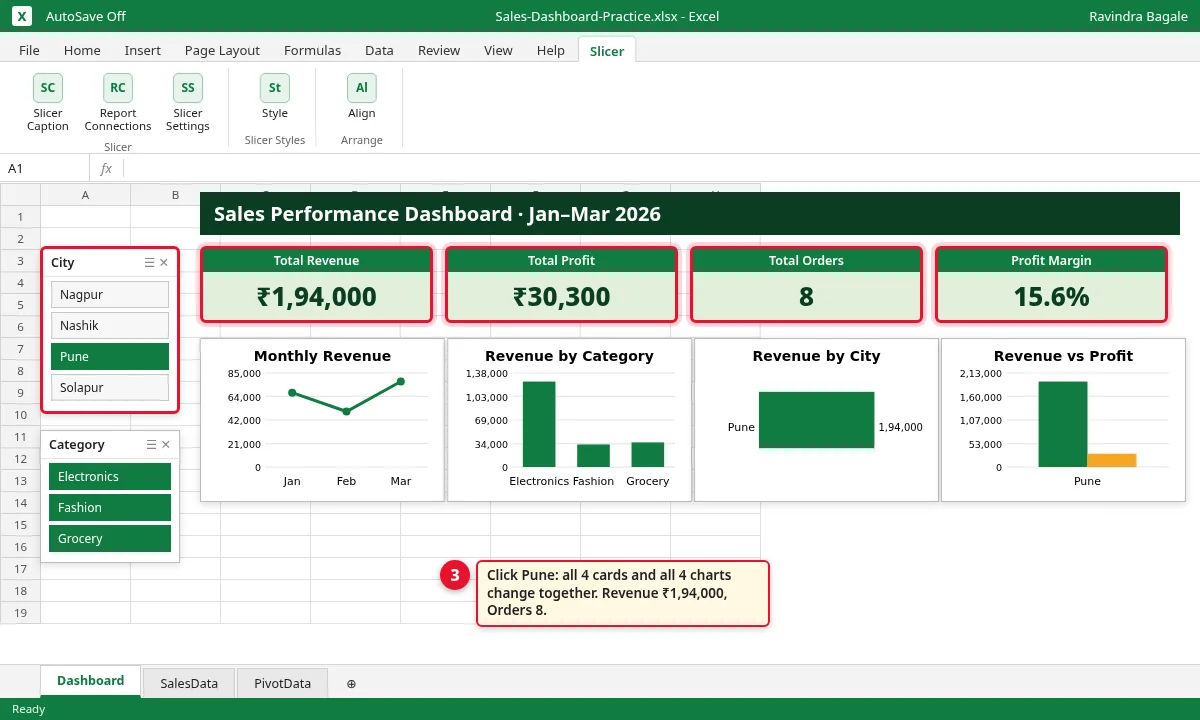The height and width of the screenshot is (720, 1200).
Task: Switch to the Home ribbon tab
Action: pyautogui.click(x=82, y=50)
